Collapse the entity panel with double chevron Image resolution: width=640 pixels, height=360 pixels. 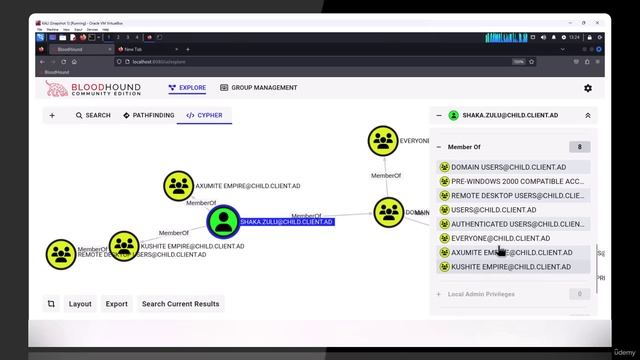[x=588, y=116]
